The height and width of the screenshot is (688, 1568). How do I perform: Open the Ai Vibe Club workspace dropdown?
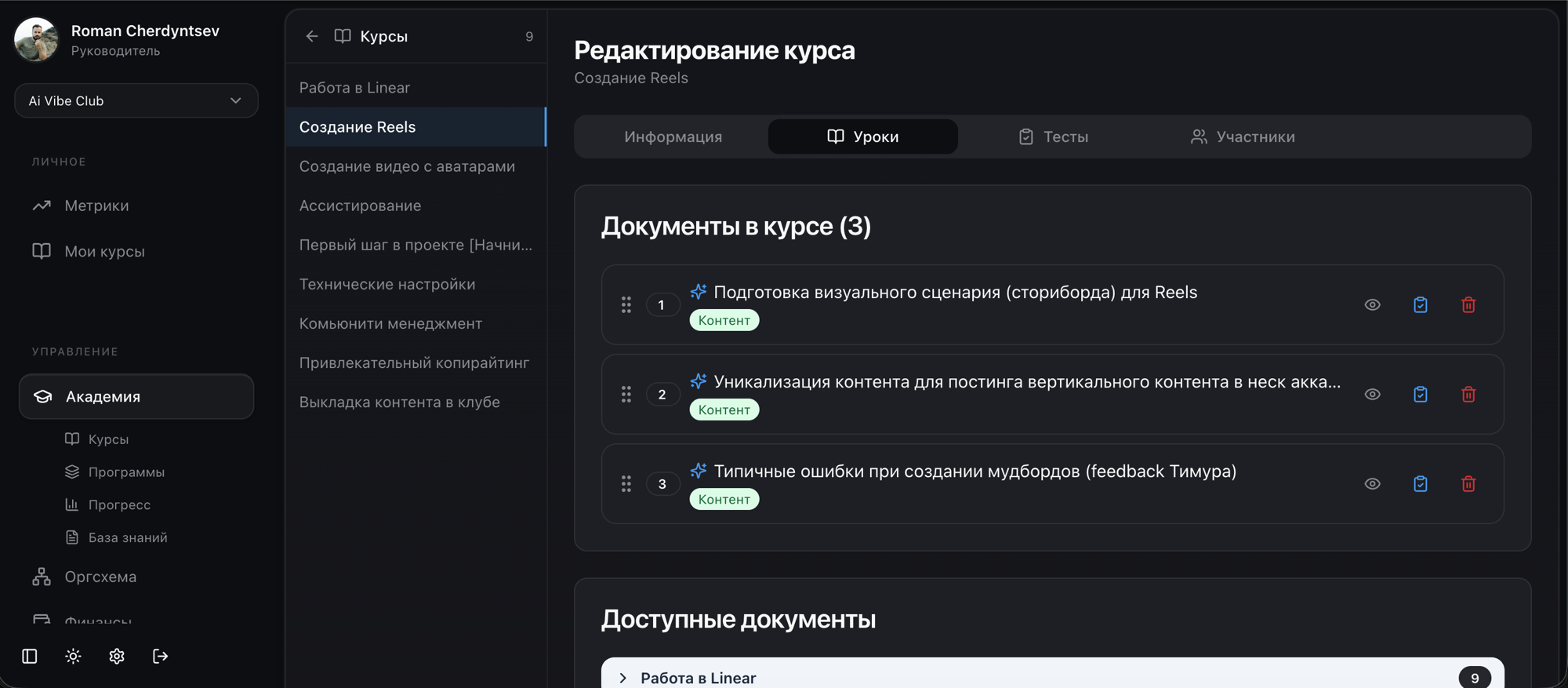click(136, 100)
